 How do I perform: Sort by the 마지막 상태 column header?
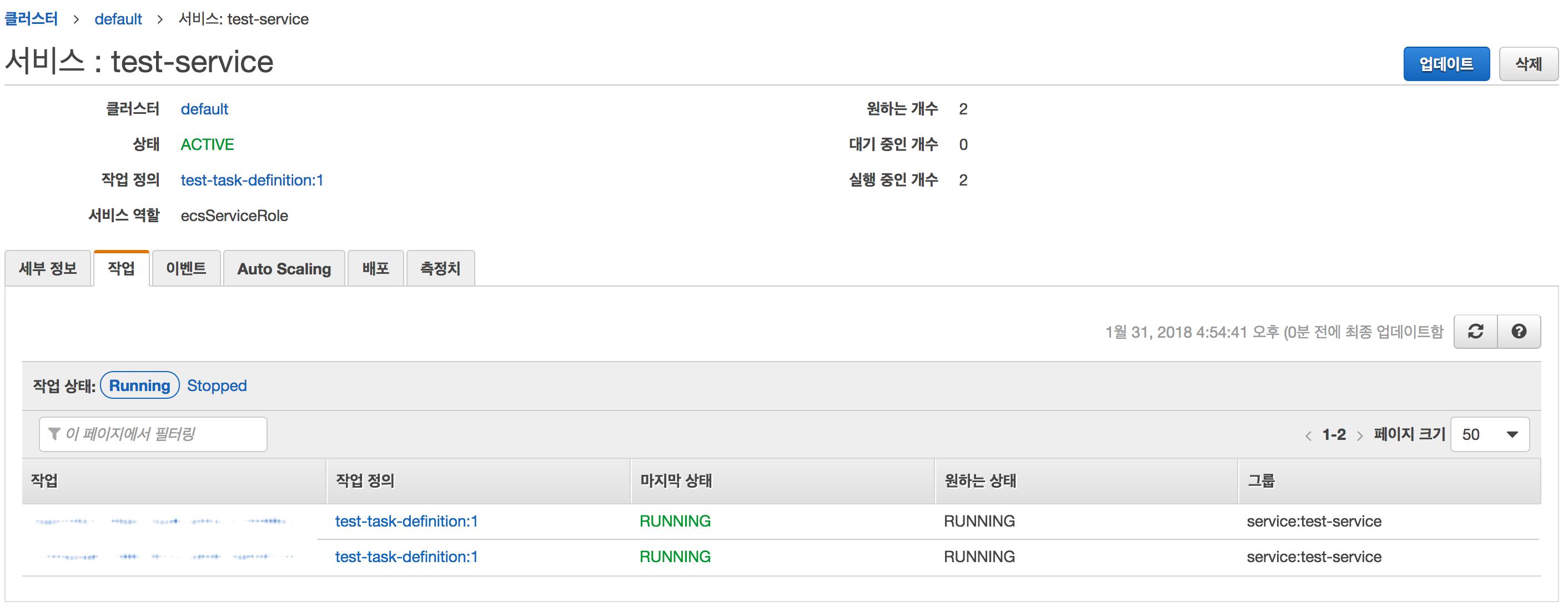pyautogui.click(x=676, y=481)
